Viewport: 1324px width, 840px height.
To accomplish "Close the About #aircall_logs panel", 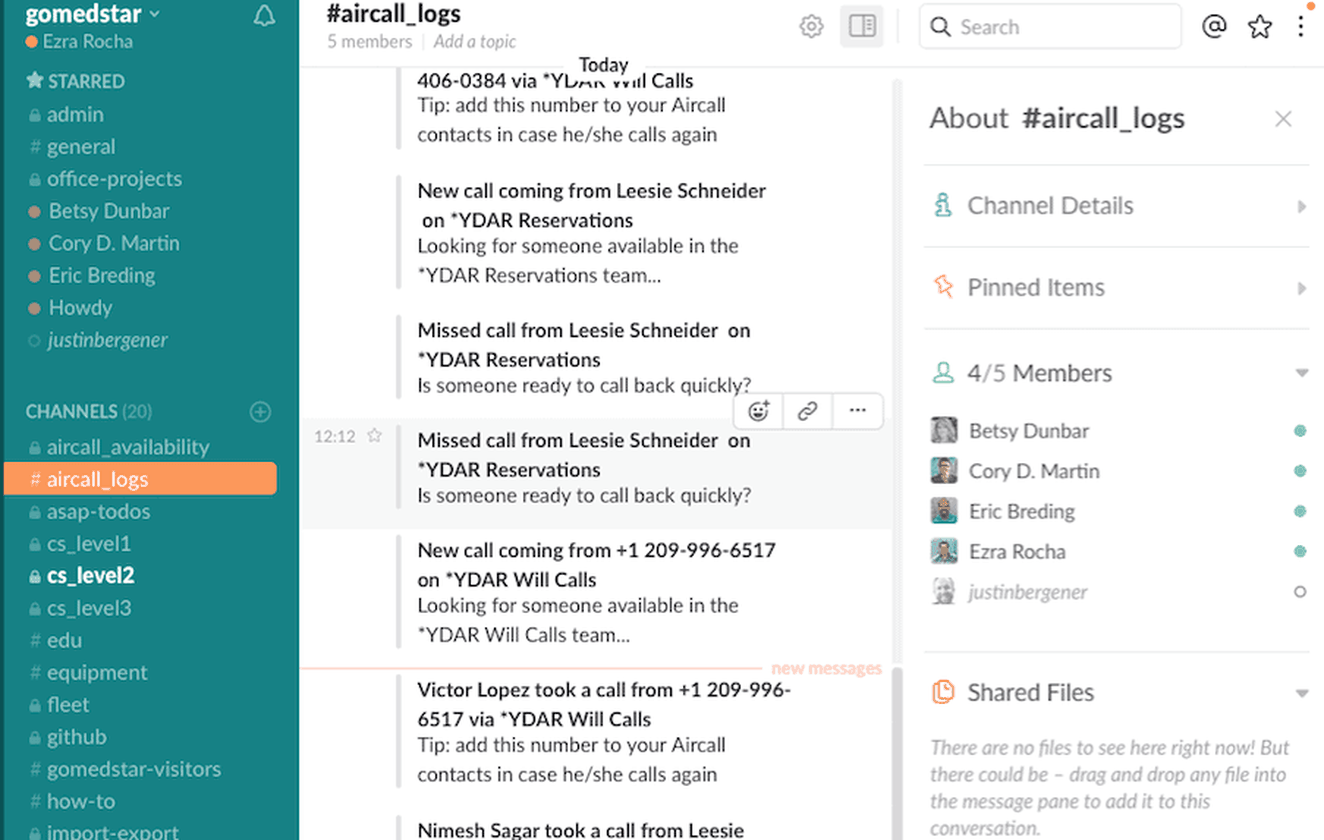I will [x=1283, y=119].
